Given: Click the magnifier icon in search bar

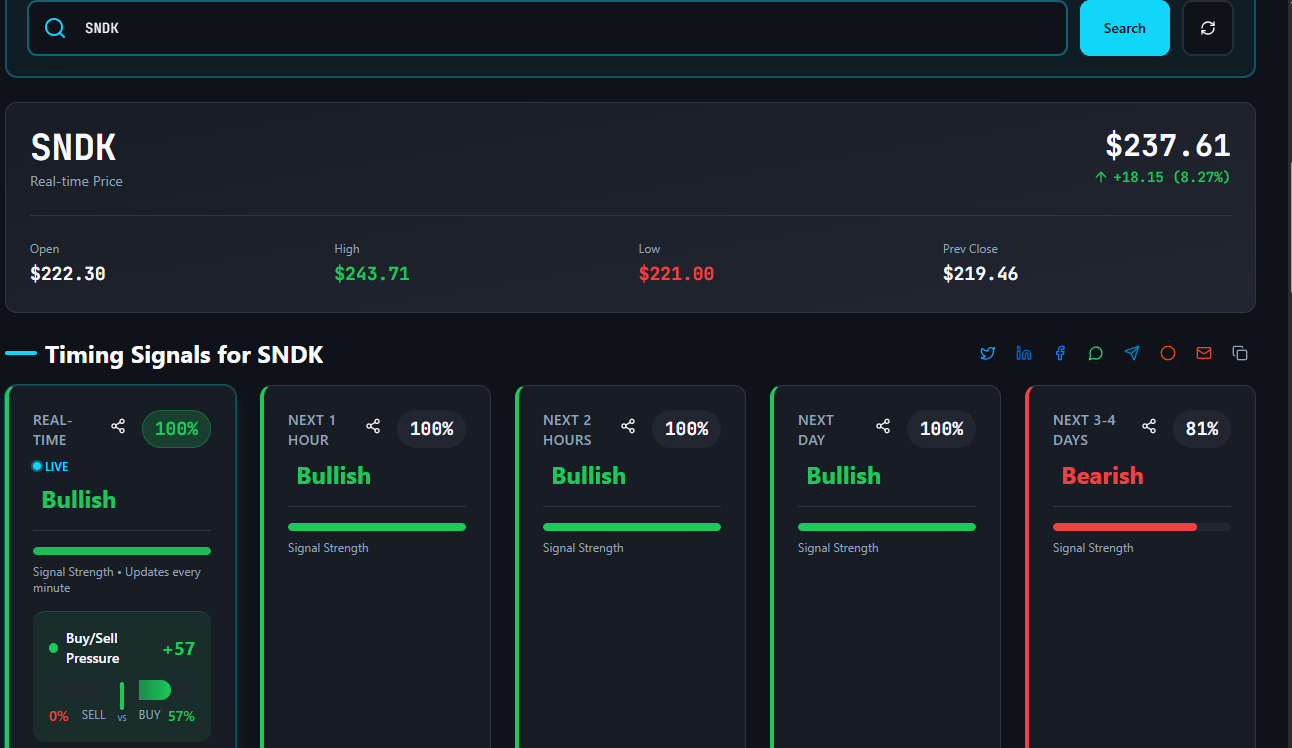Looking at the screenshot, I should [x=56, y=28].
